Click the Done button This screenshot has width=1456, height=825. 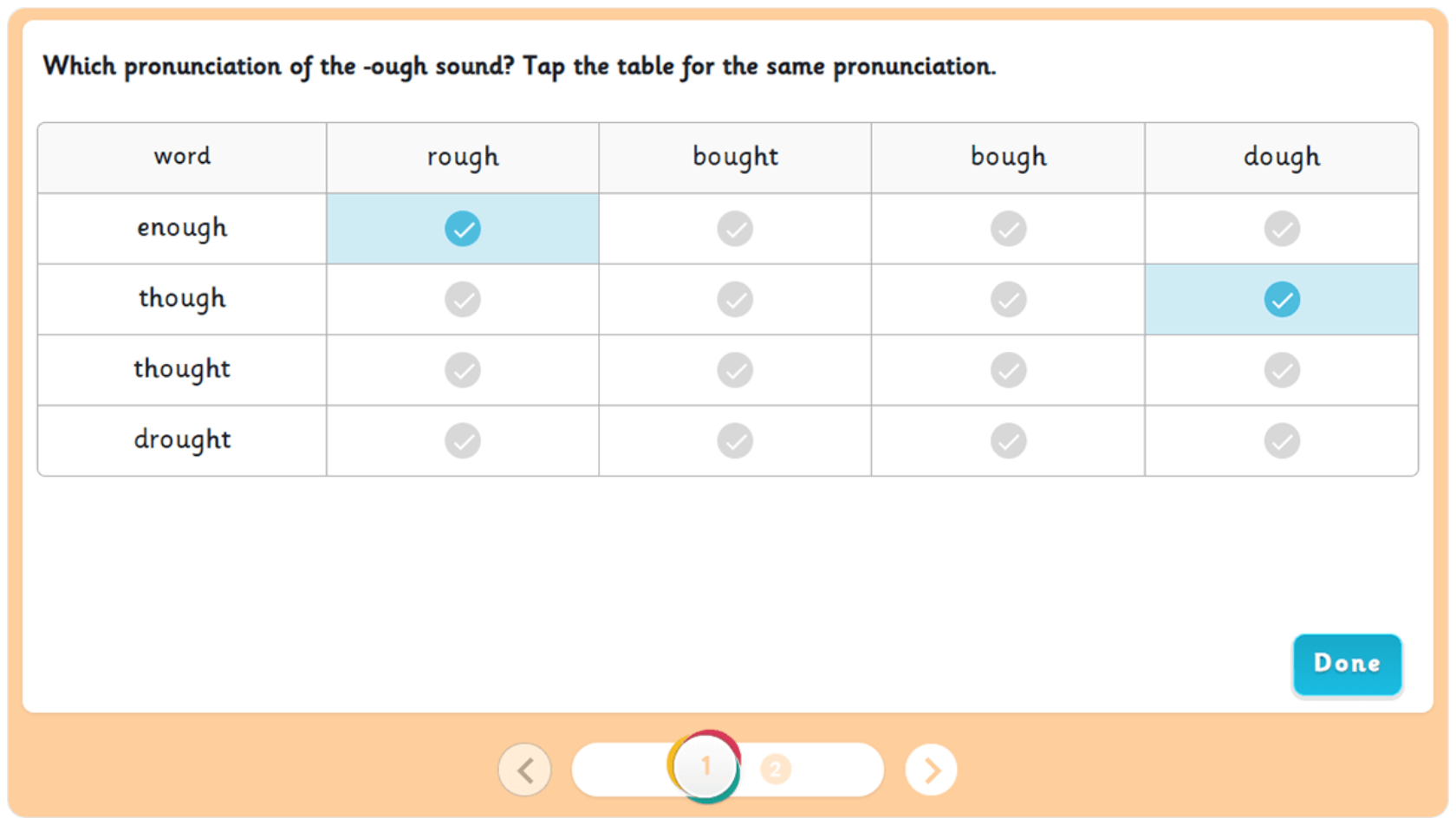[x=1347, y=665]
